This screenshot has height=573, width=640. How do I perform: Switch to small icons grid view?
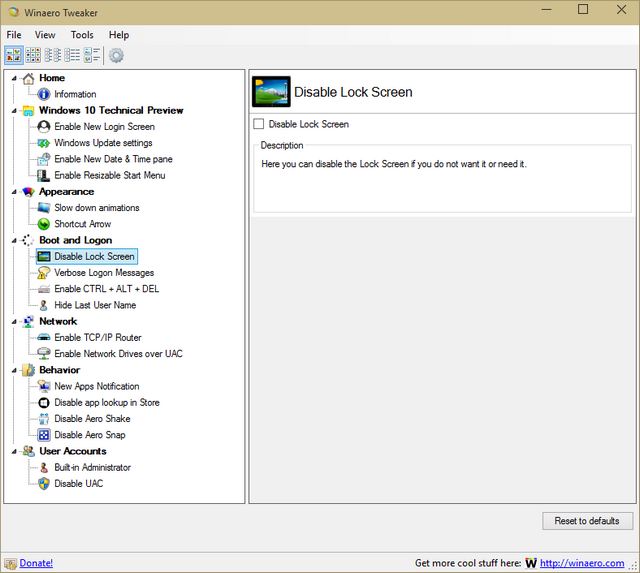click(33, 55)
